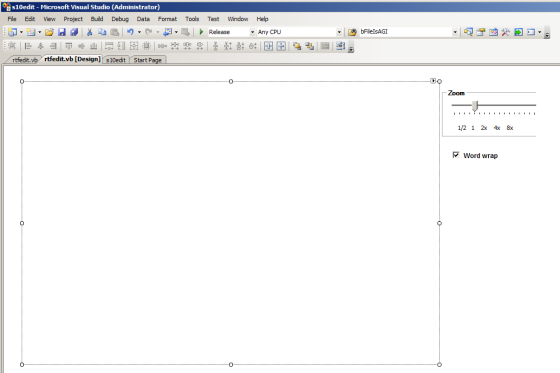Open the other windows dropdown arrow
The image size is (560, 373).
pos(539,32)
